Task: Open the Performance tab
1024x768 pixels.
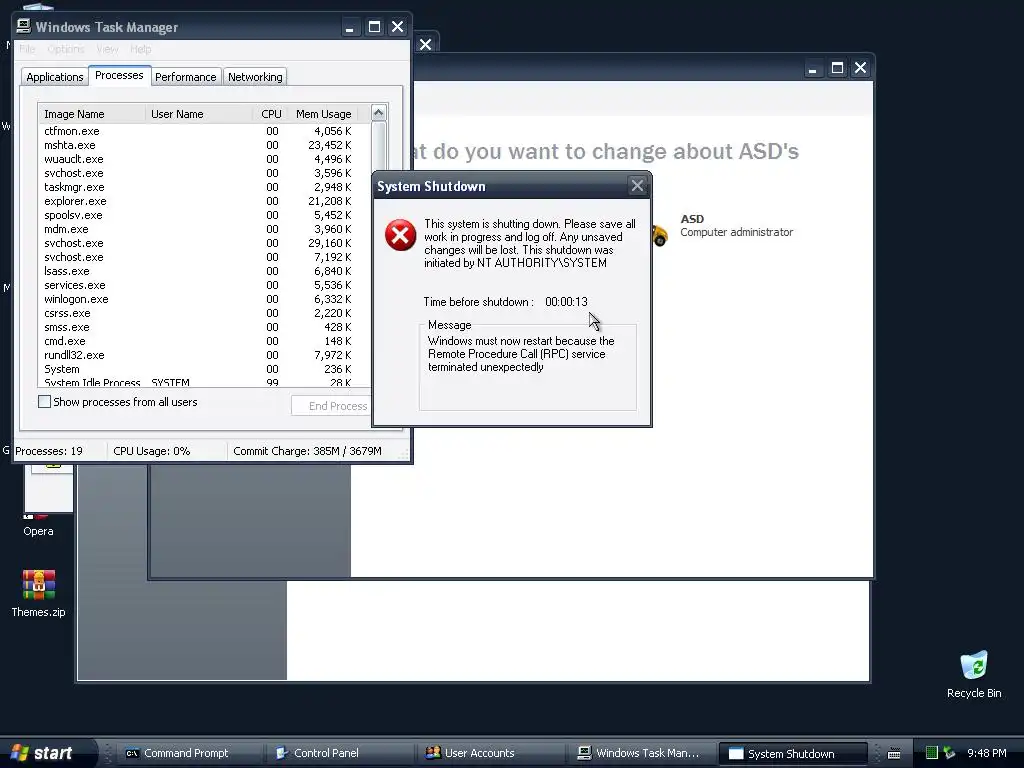Action: click(x=185, y=76)
